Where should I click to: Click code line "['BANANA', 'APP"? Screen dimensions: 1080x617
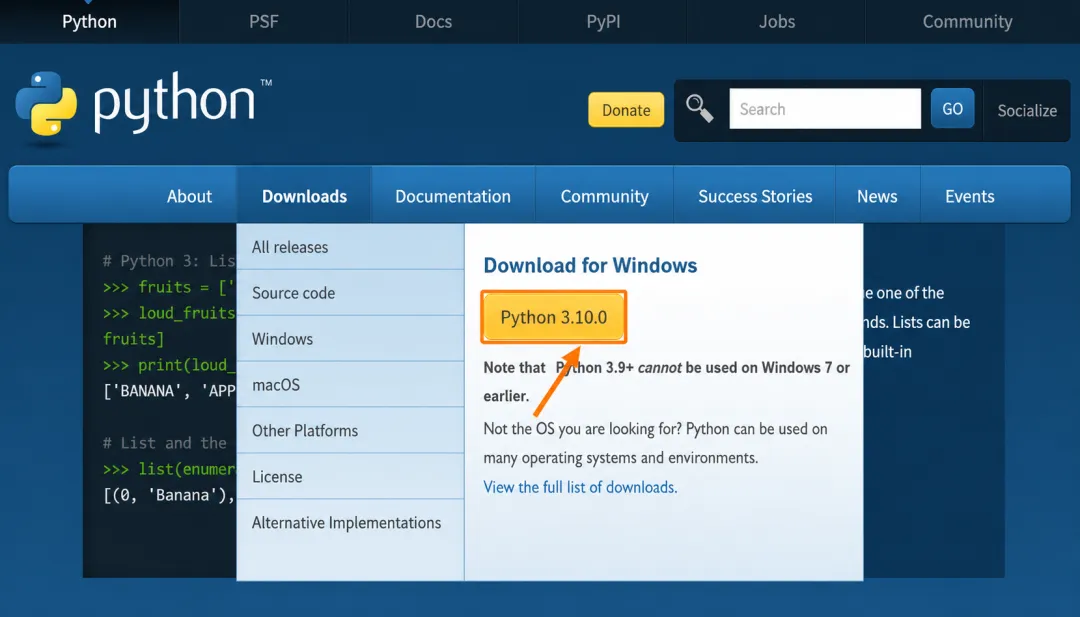[x=169, y=391]
